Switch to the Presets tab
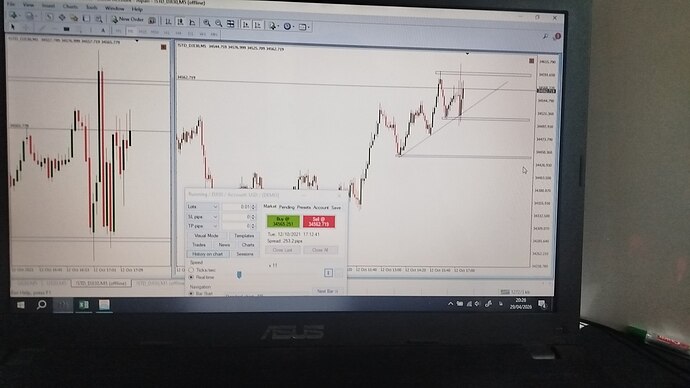 pos(304,207)
